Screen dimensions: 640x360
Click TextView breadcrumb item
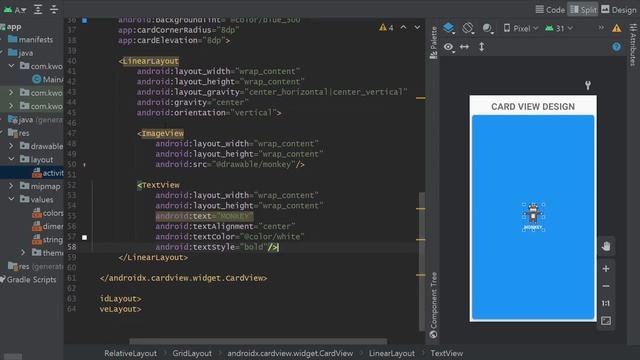click(447, 353)
